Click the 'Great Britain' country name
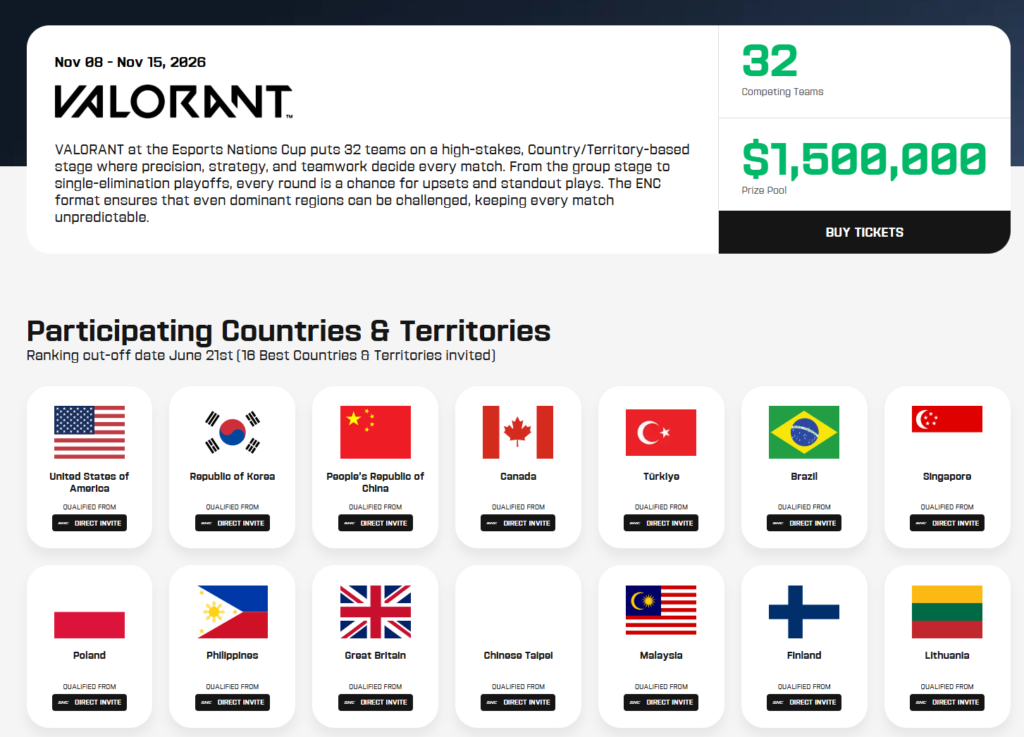This screenshot has width=1024, height=737. coord(376,655)
